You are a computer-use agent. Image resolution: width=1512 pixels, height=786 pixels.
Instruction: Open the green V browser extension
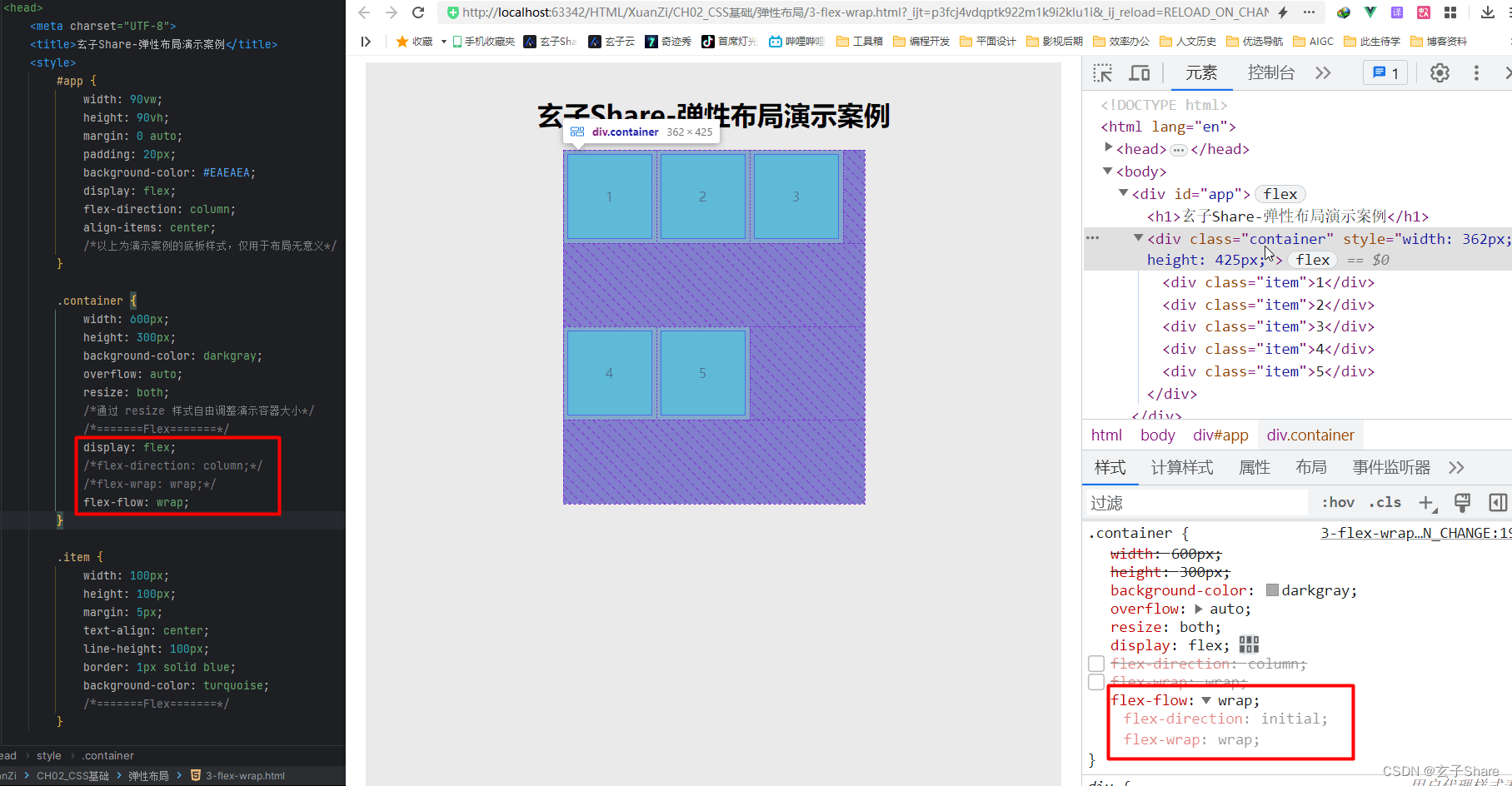pyautogui.click(x=1370, y=12)
